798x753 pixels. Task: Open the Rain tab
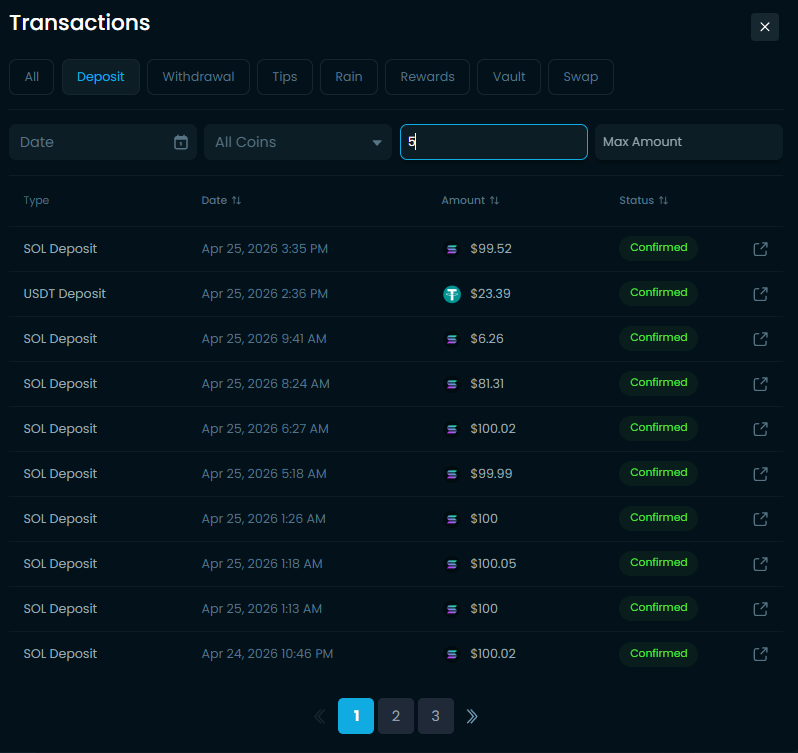(x=349, y=77)
